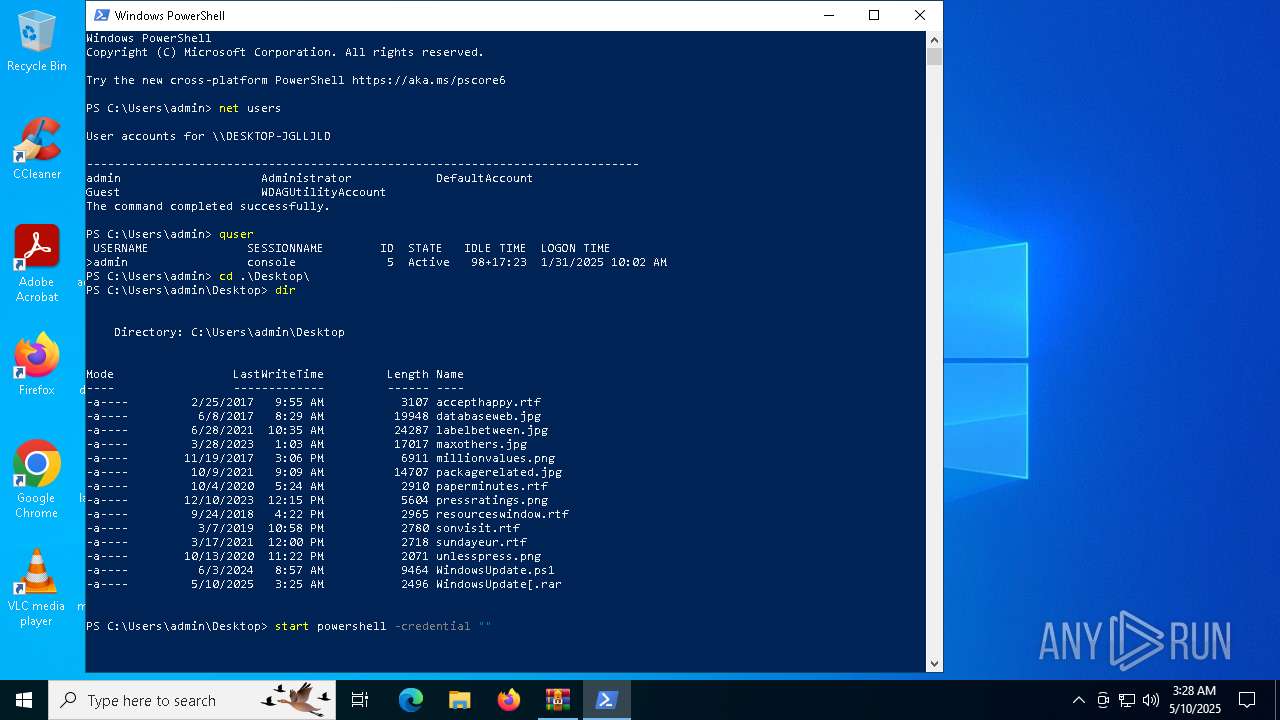The width and height of the screenshot is (1280, 720).
Task: Click the Type here to search box
Action: click(192, 700)
